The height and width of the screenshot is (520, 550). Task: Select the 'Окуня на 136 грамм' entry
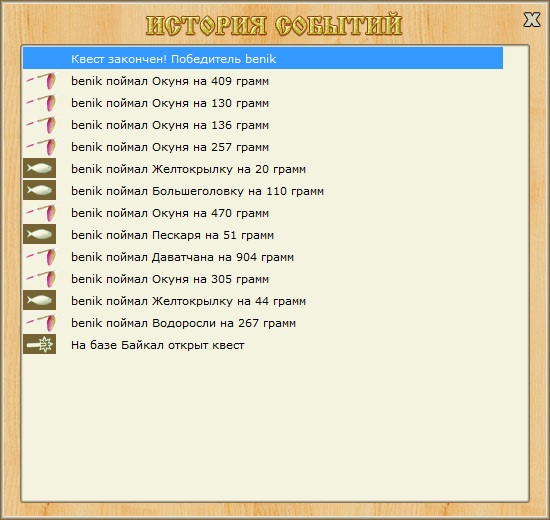pos(263,125)
